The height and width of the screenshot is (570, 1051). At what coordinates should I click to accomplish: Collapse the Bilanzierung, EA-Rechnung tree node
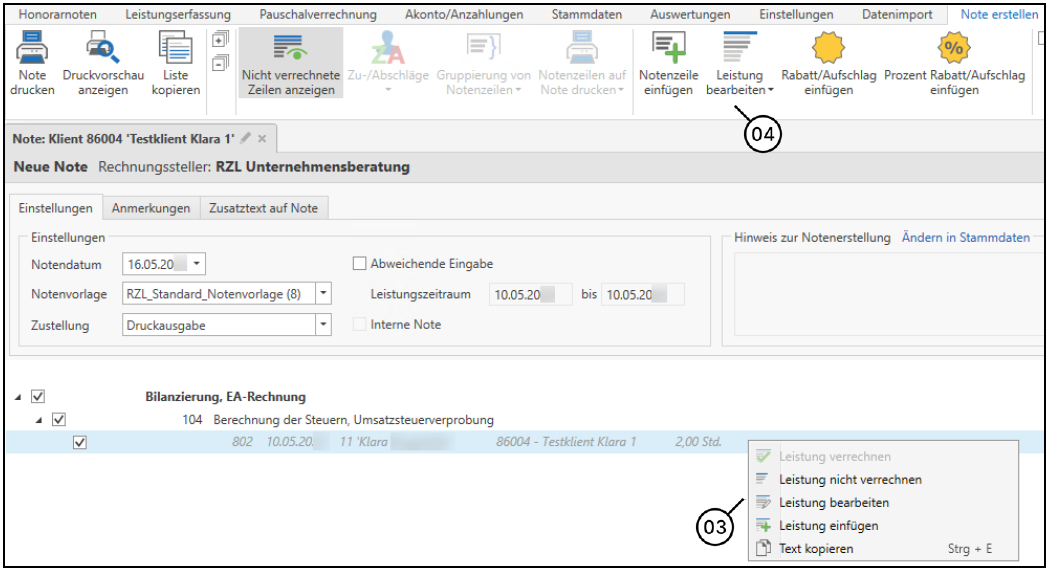pyautogui.click(x=18, y=398)
